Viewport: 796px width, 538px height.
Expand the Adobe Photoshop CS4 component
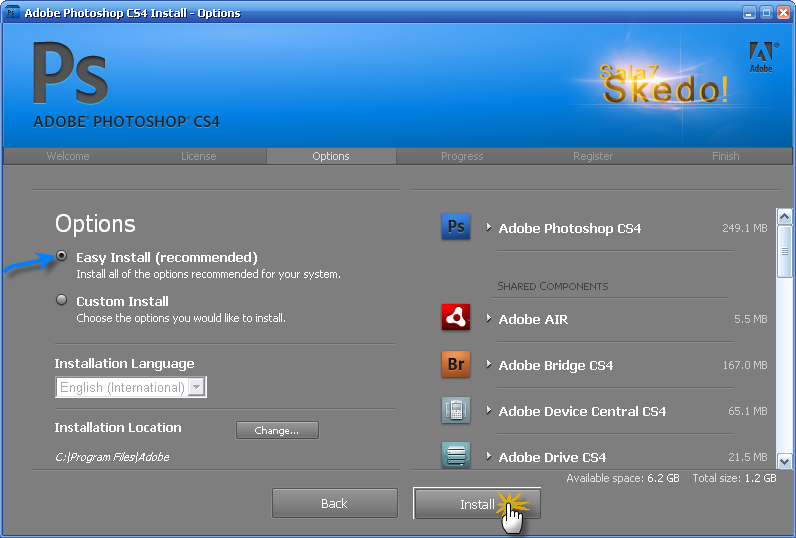pyautogui.click(x=488, y=227)
